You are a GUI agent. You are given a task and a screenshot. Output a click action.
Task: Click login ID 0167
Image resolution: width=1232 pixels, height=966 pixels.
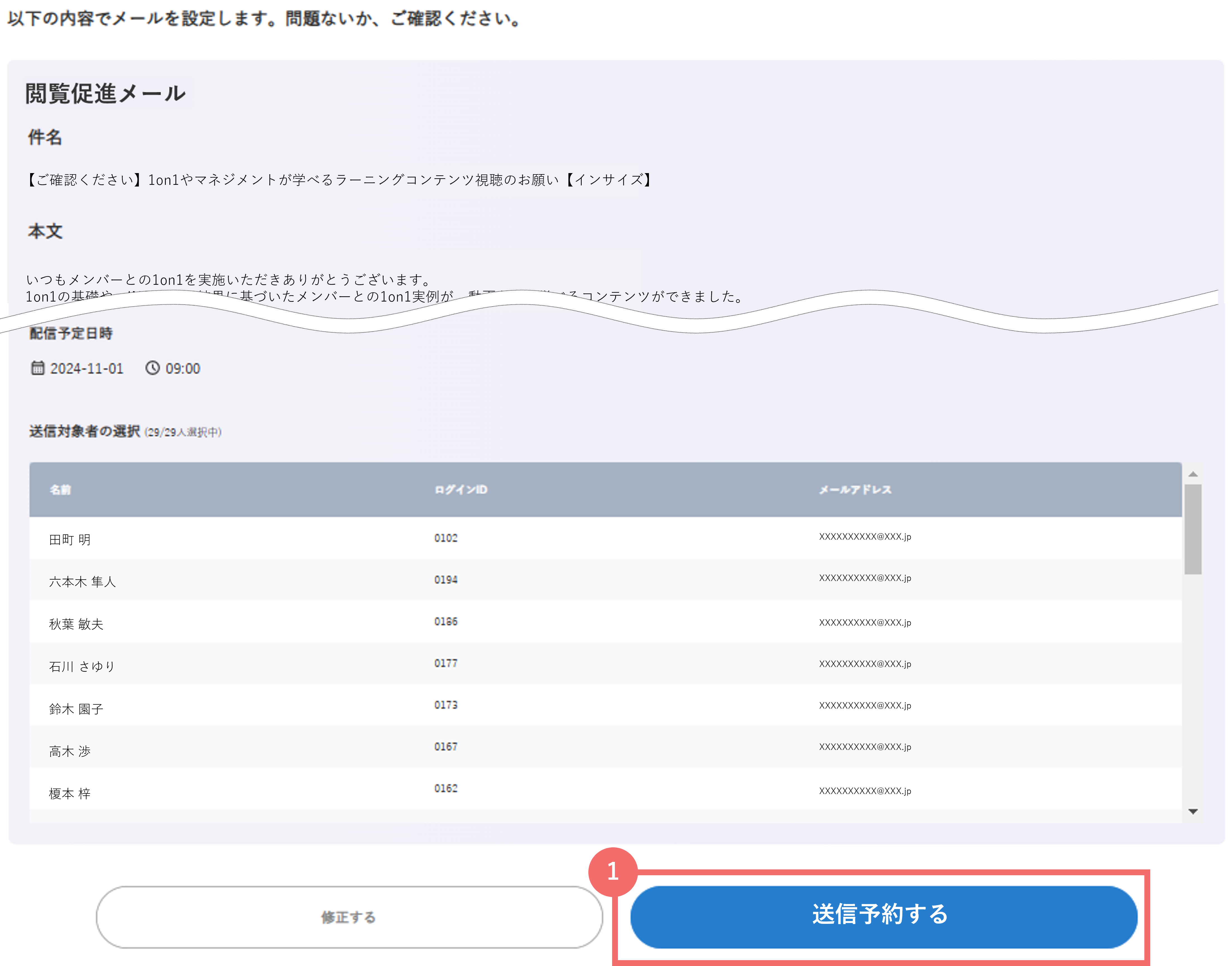tap(446, 747)
